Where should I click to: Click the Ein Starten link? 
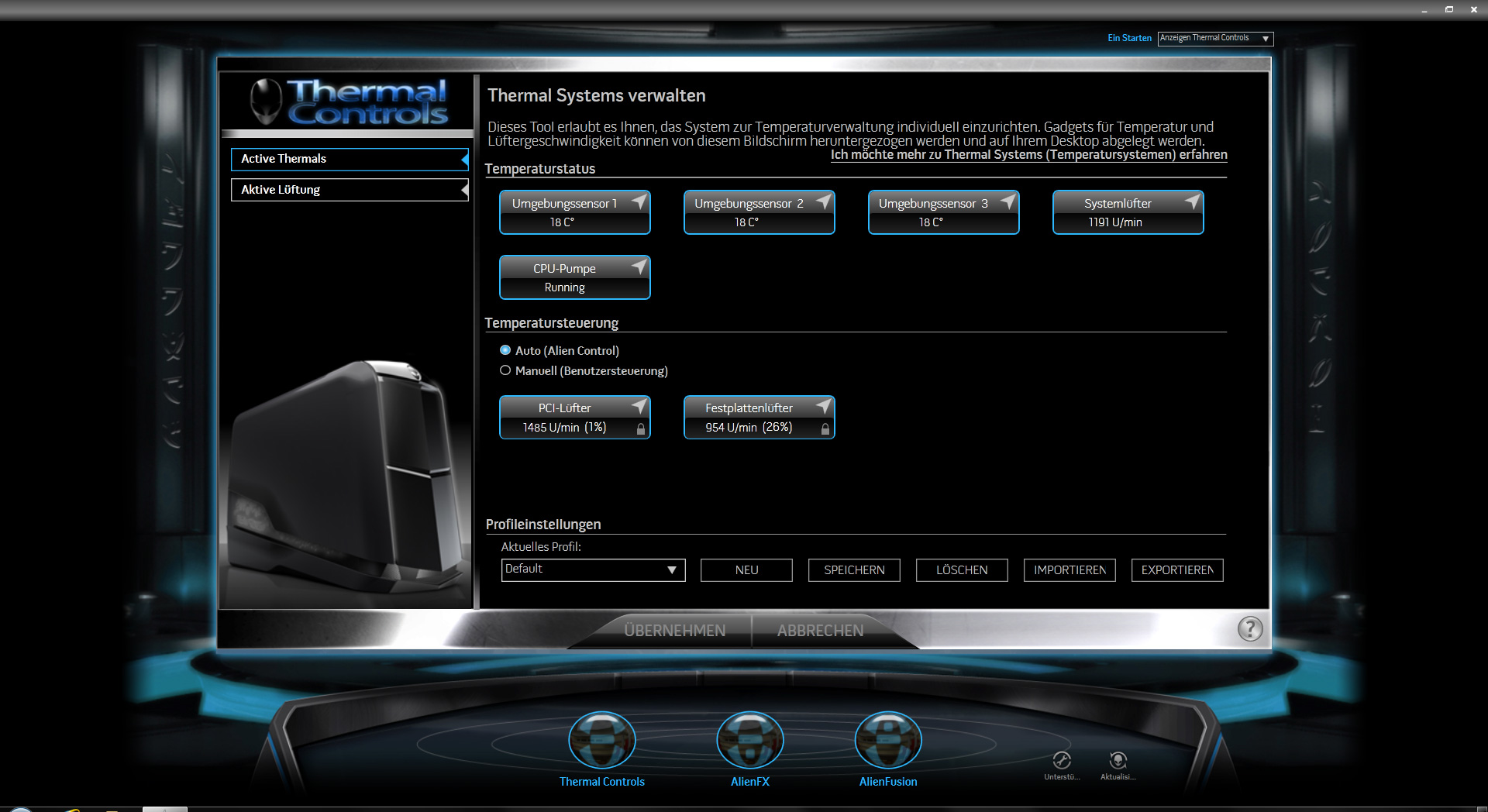(x=1129, y=38)
